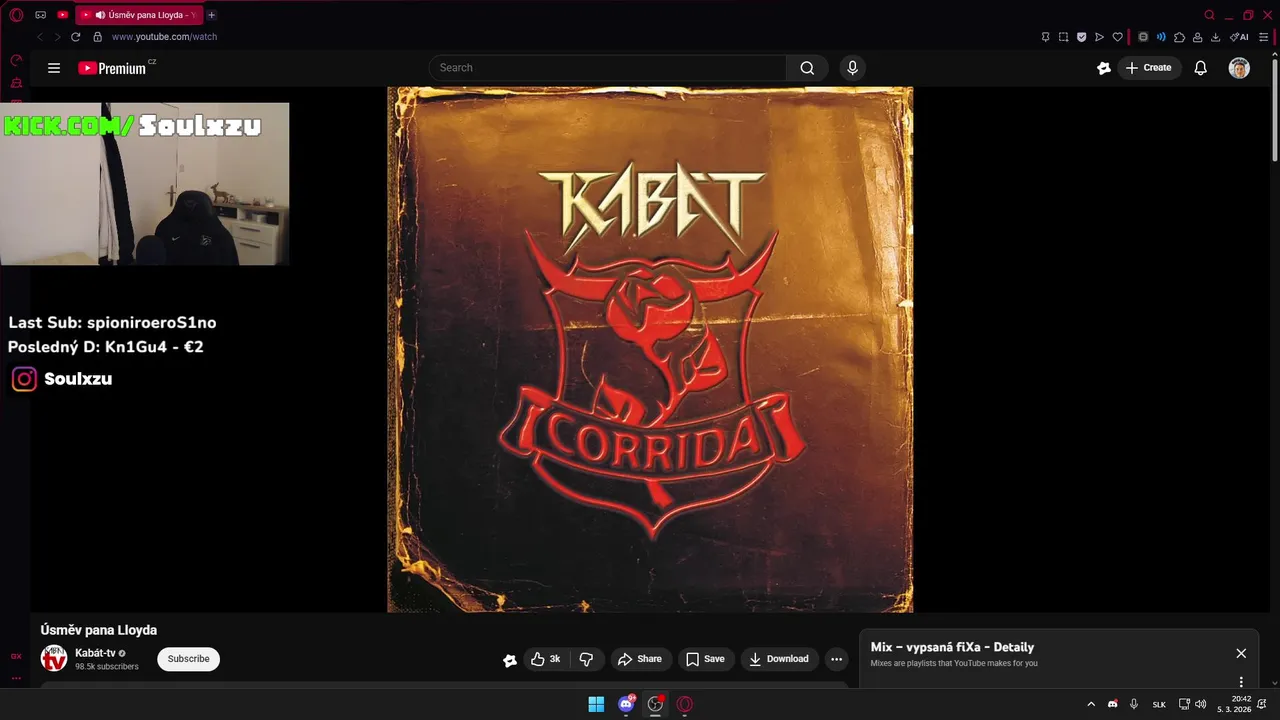
Task: Open the YouTube account avatar menu
Action: 1239,68
